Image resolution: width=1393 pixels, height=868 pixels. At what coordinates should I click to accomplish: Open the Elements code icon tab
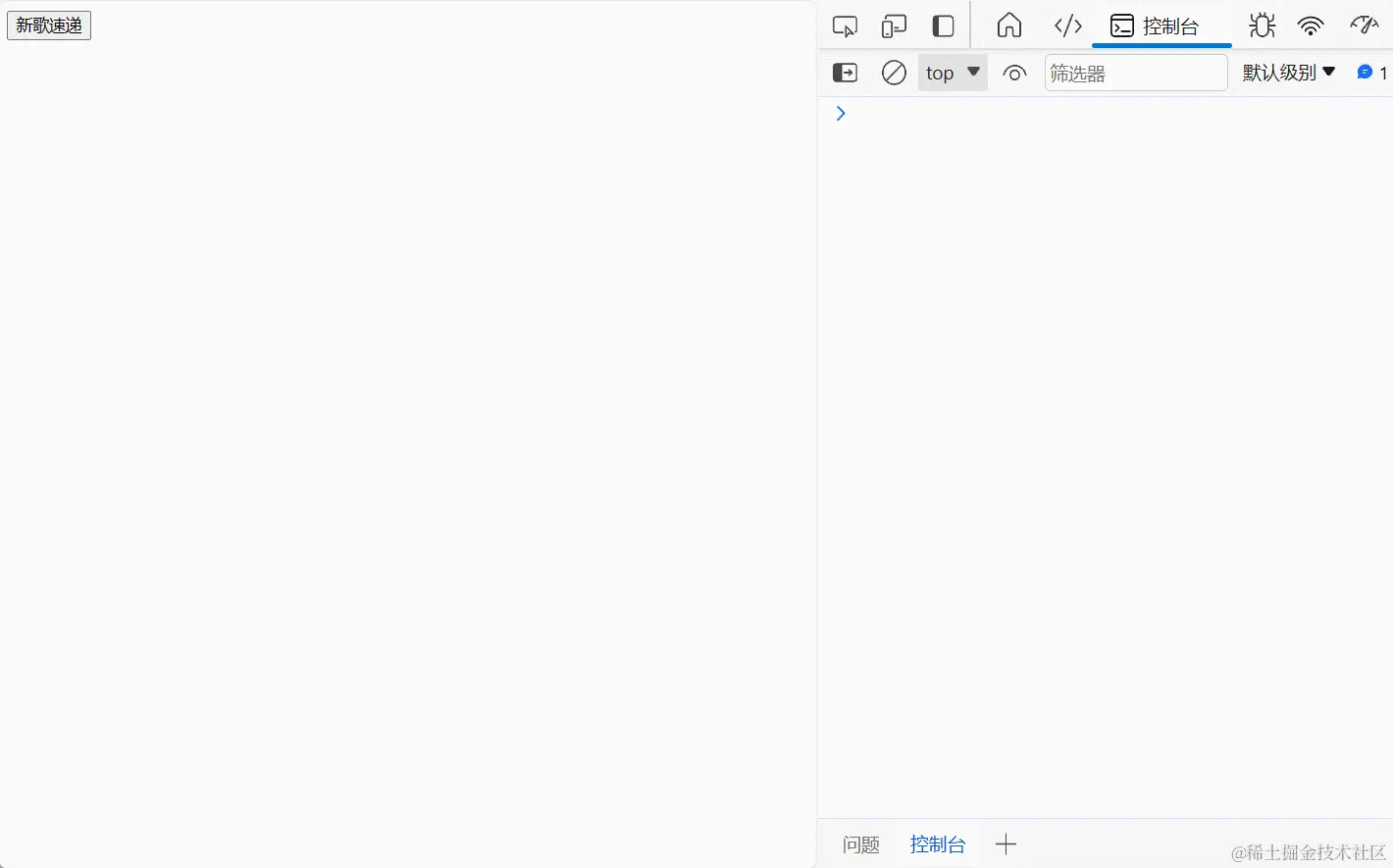point(1067,26)
